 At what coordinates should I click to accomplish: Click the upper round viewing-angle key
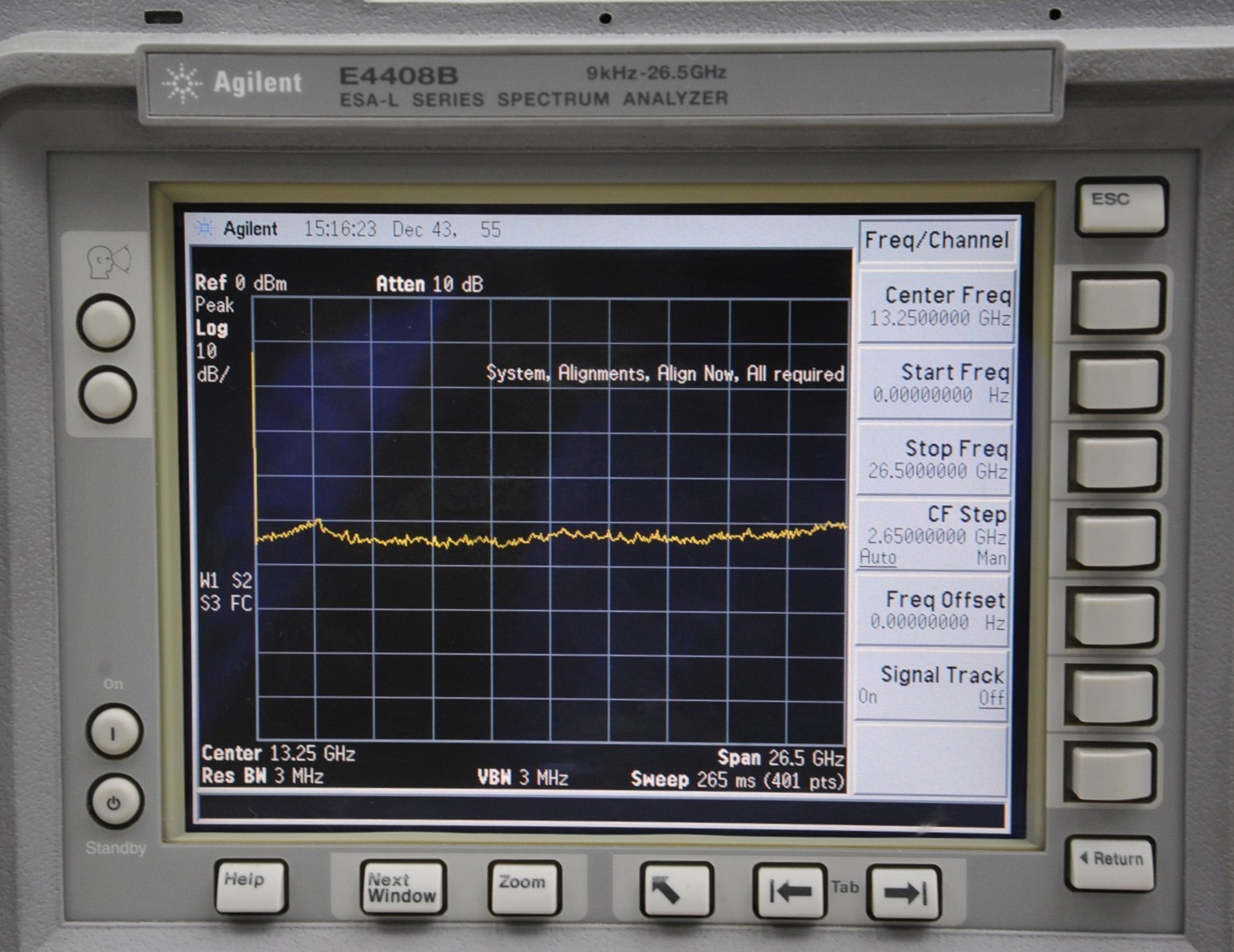coord(105,323)
